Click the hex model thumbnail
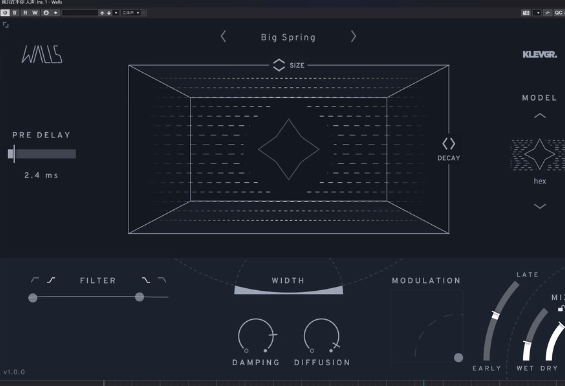 [x=539, y=154]
